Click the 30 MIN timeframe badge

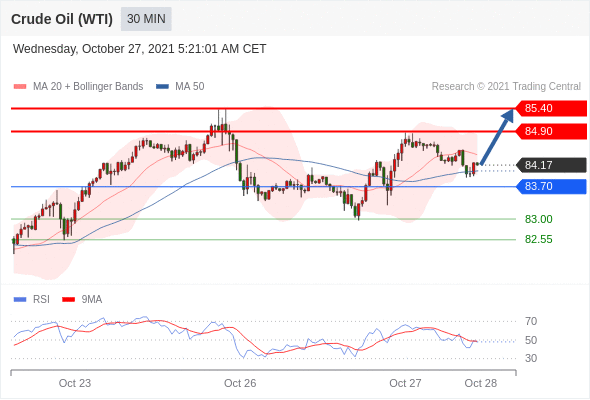coord(146,19)
